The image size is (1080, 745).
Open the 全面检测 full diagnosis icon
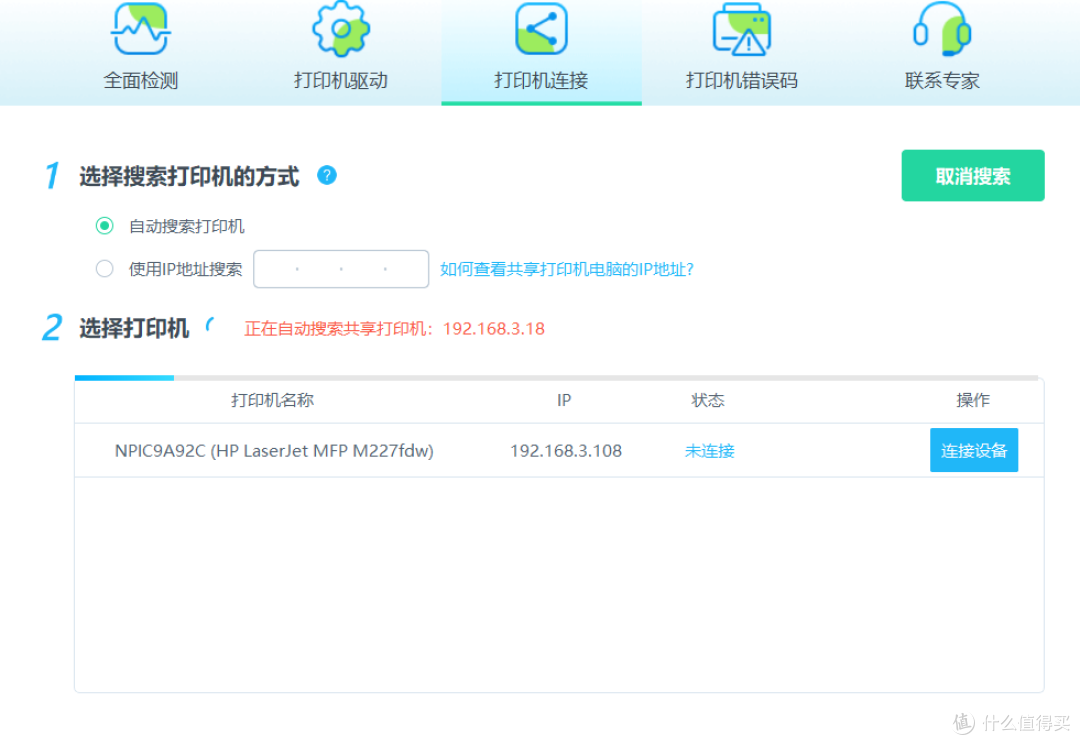point(141,29)
